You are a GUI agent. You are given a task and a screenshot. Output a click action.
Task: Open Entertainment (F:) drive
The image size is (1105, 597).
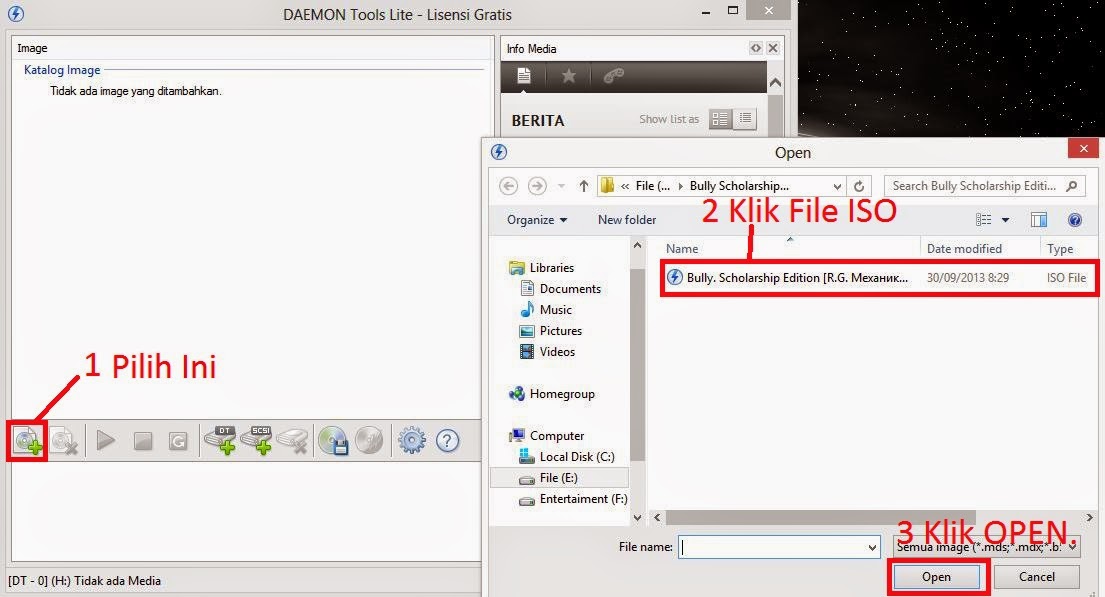[583, 499]
